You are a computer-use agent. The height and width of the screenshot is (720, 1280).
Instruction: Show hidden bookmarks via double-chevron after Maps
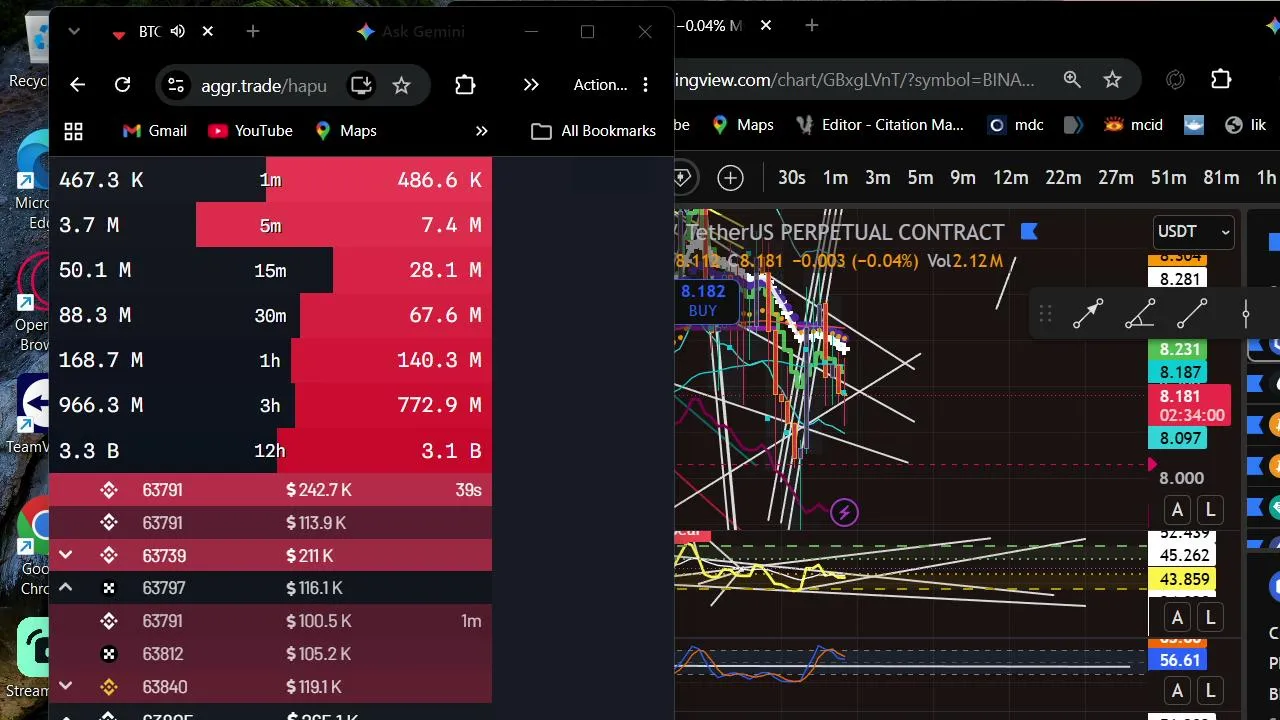point(481,131)
